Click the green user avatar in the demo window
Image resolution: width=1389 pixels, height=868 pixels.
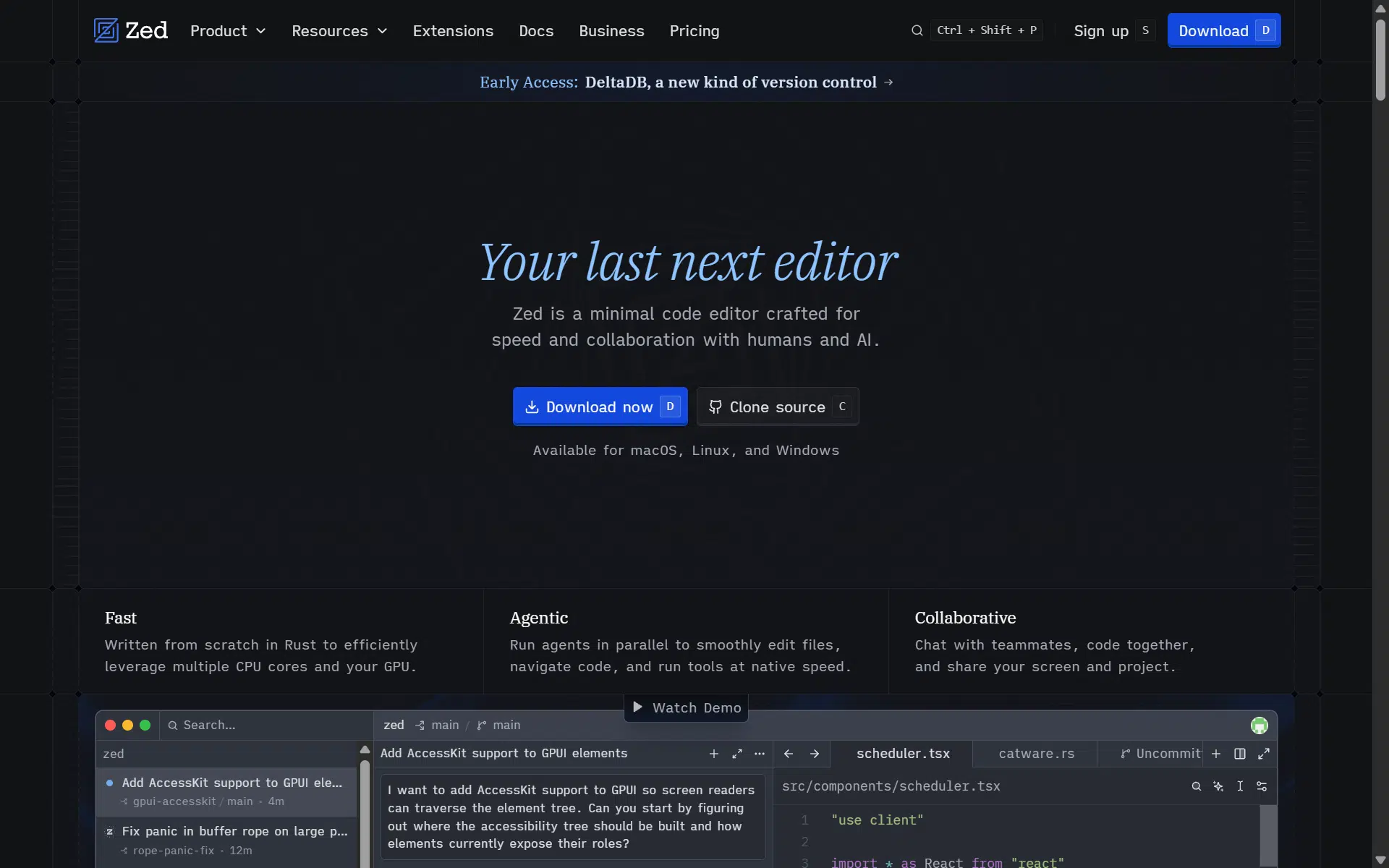(1259, 726)
